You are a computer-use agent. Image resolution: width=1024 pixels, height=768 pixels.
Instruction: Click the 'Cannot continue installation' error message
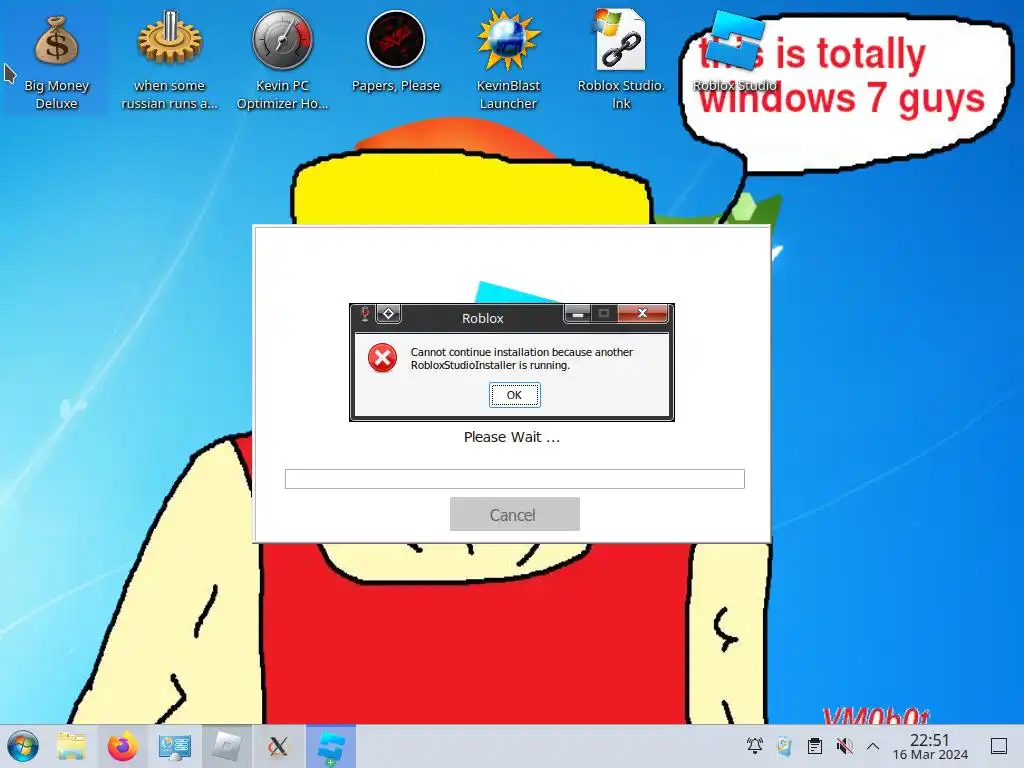tap(522, 359)
